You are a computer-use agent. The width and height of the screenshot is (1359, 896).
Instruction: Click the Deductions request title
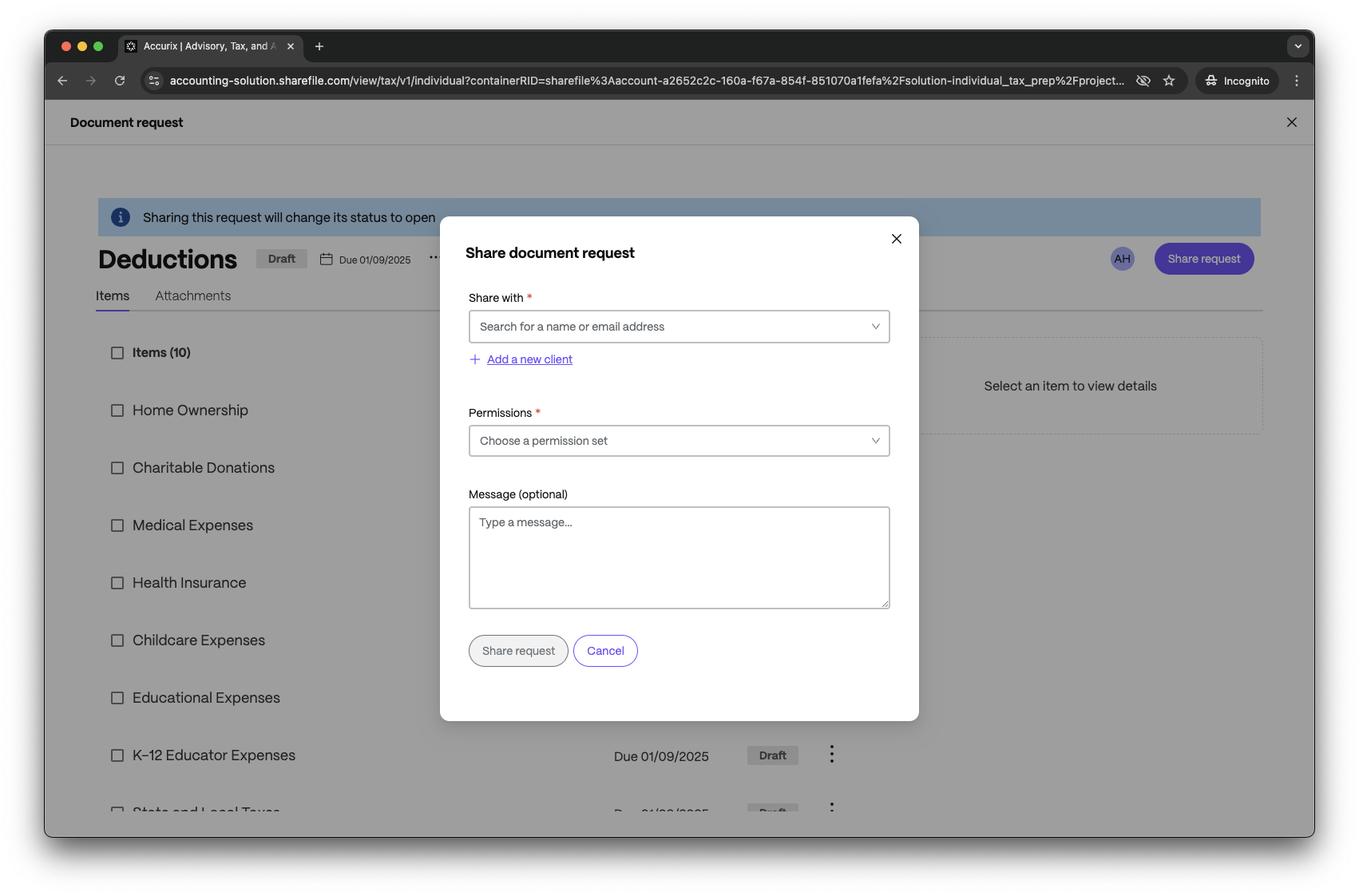click(x=168, y=260)
